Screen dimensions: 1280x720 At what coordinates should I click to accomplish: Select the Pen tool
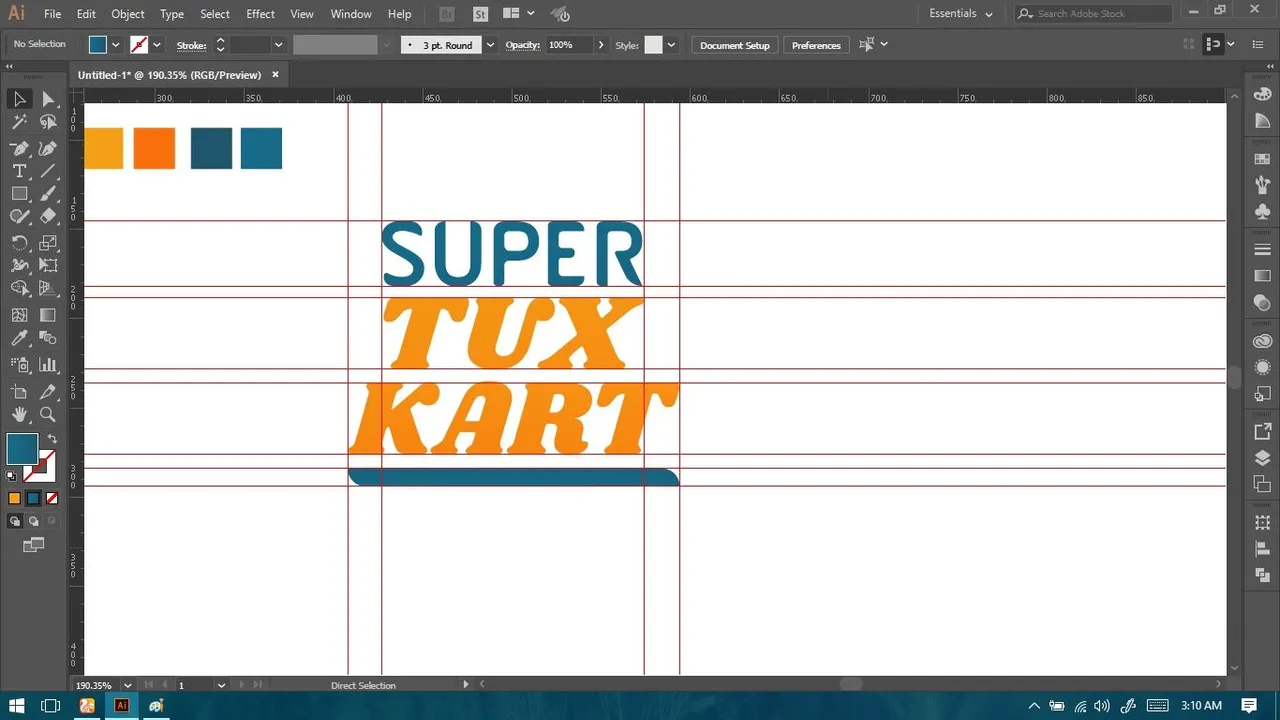click(19, 148)
